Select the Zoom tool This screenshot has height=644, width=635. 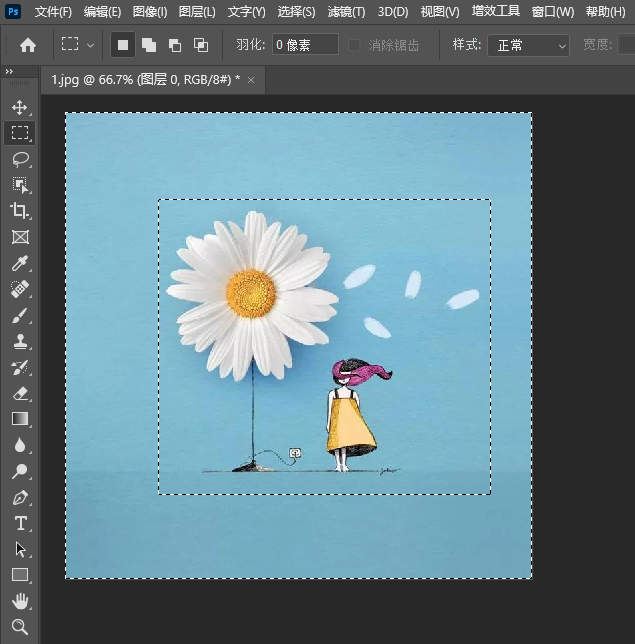[20, 627]
